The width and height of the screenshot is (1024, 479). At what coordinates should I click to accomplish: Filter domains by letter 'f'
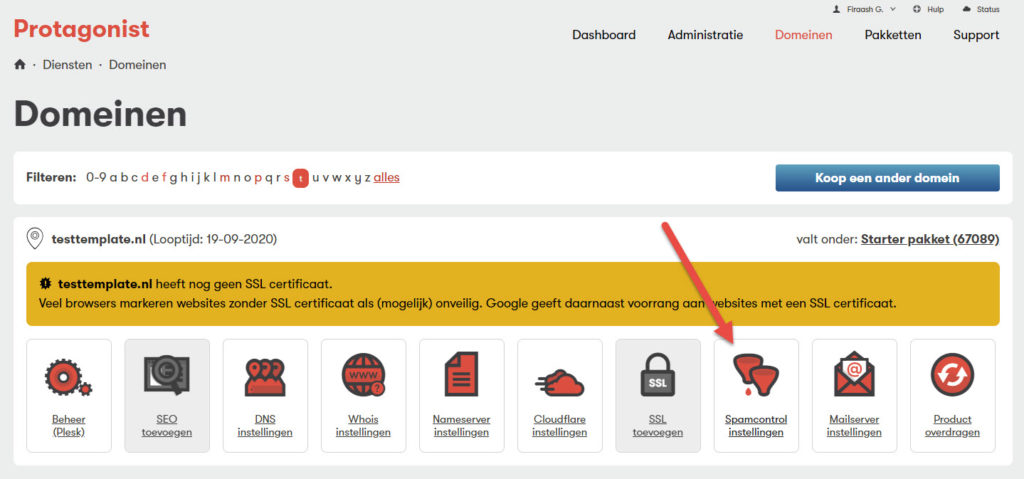pos(165,177)
